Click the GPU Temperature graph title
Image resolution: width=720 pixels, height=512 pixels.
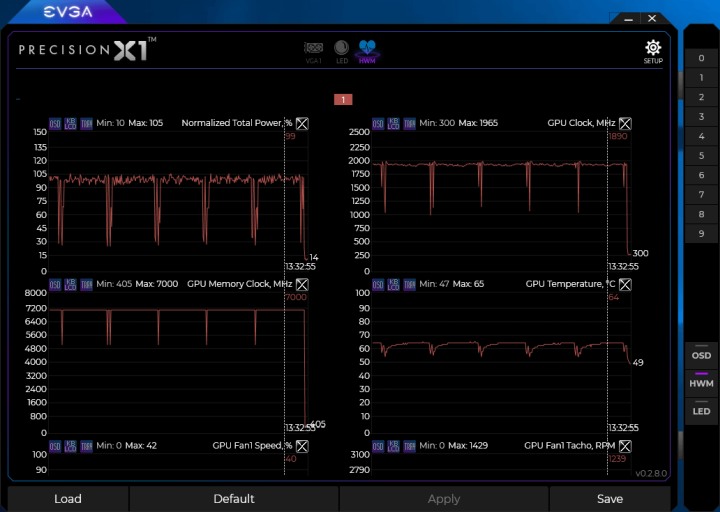570,284
